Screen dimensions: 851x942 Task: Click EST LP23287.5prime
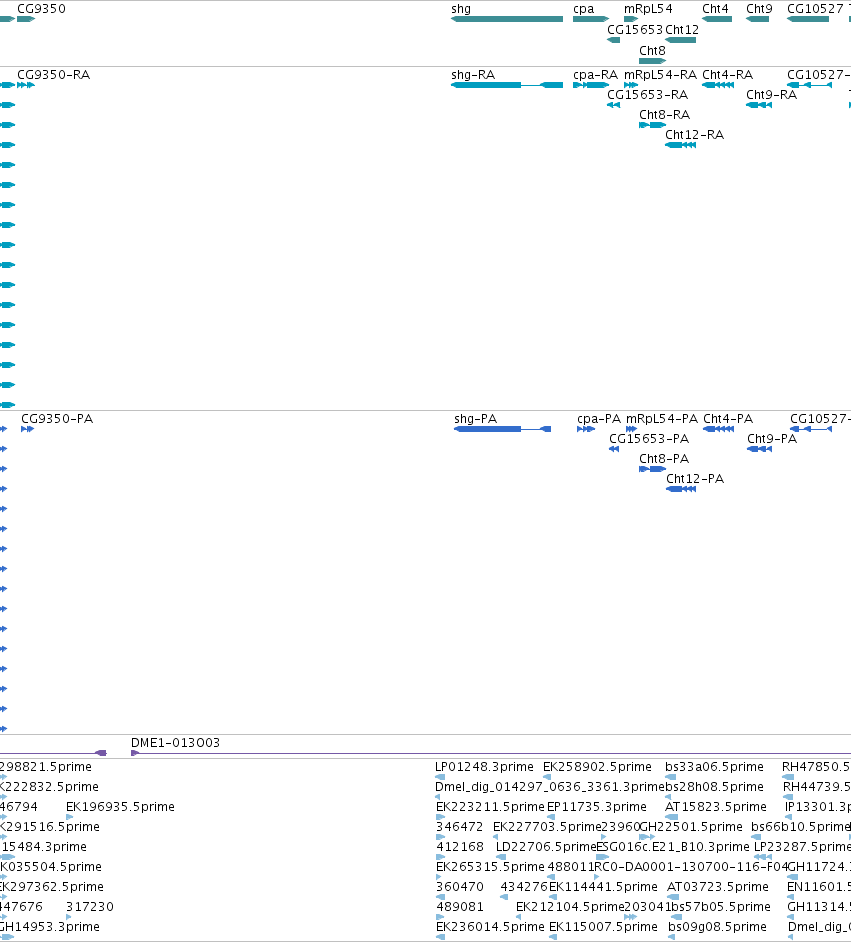pyautogui.click(x=802, y=847)
